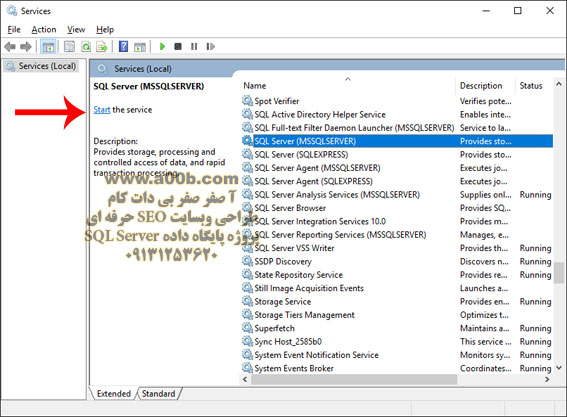The width and height of the screenshot is (567, 417).
Task: Select Sync Host_2585b0 row
Action: click(x=397, y=341)
